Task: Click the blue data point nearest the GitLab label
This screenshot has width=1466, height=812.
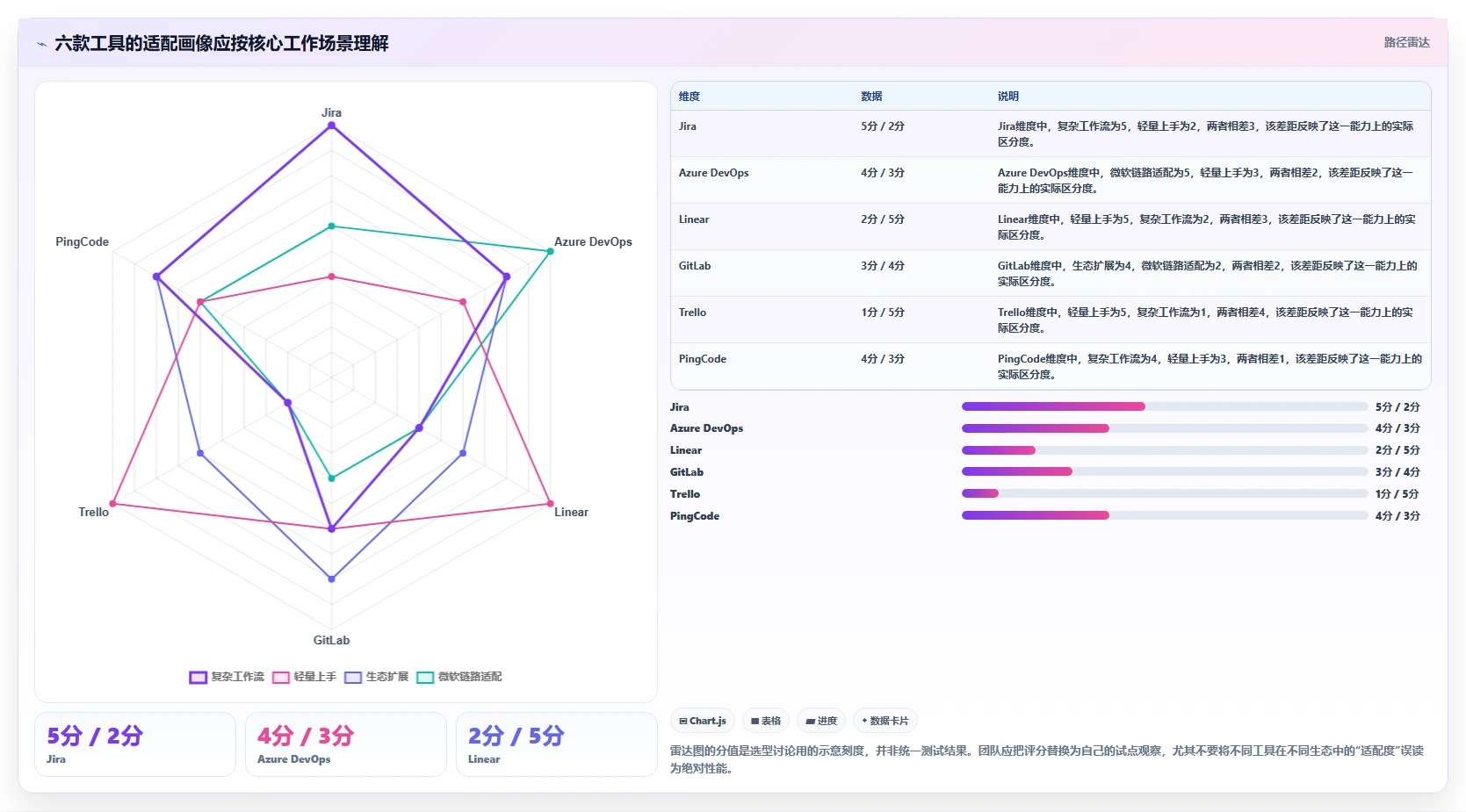Action: 331,579
